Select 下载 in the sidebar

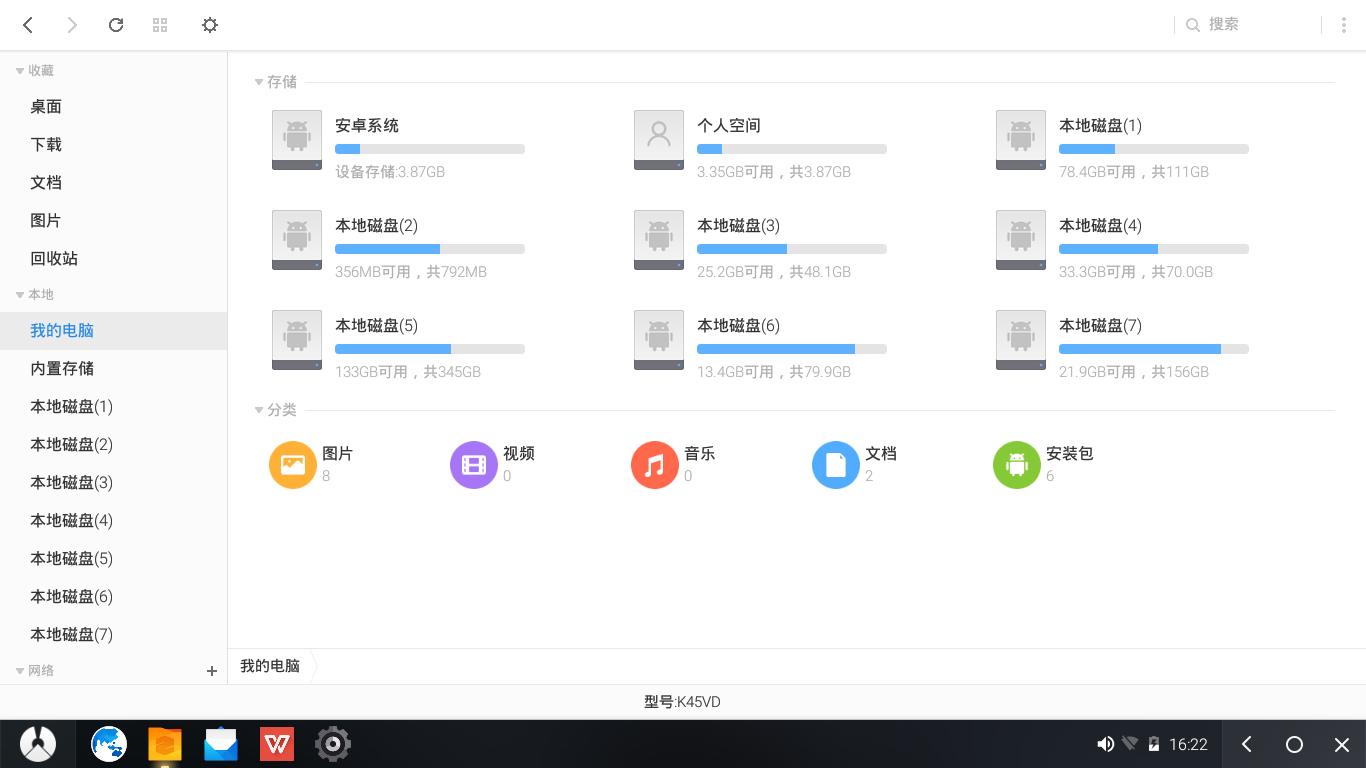click(113, 145)
